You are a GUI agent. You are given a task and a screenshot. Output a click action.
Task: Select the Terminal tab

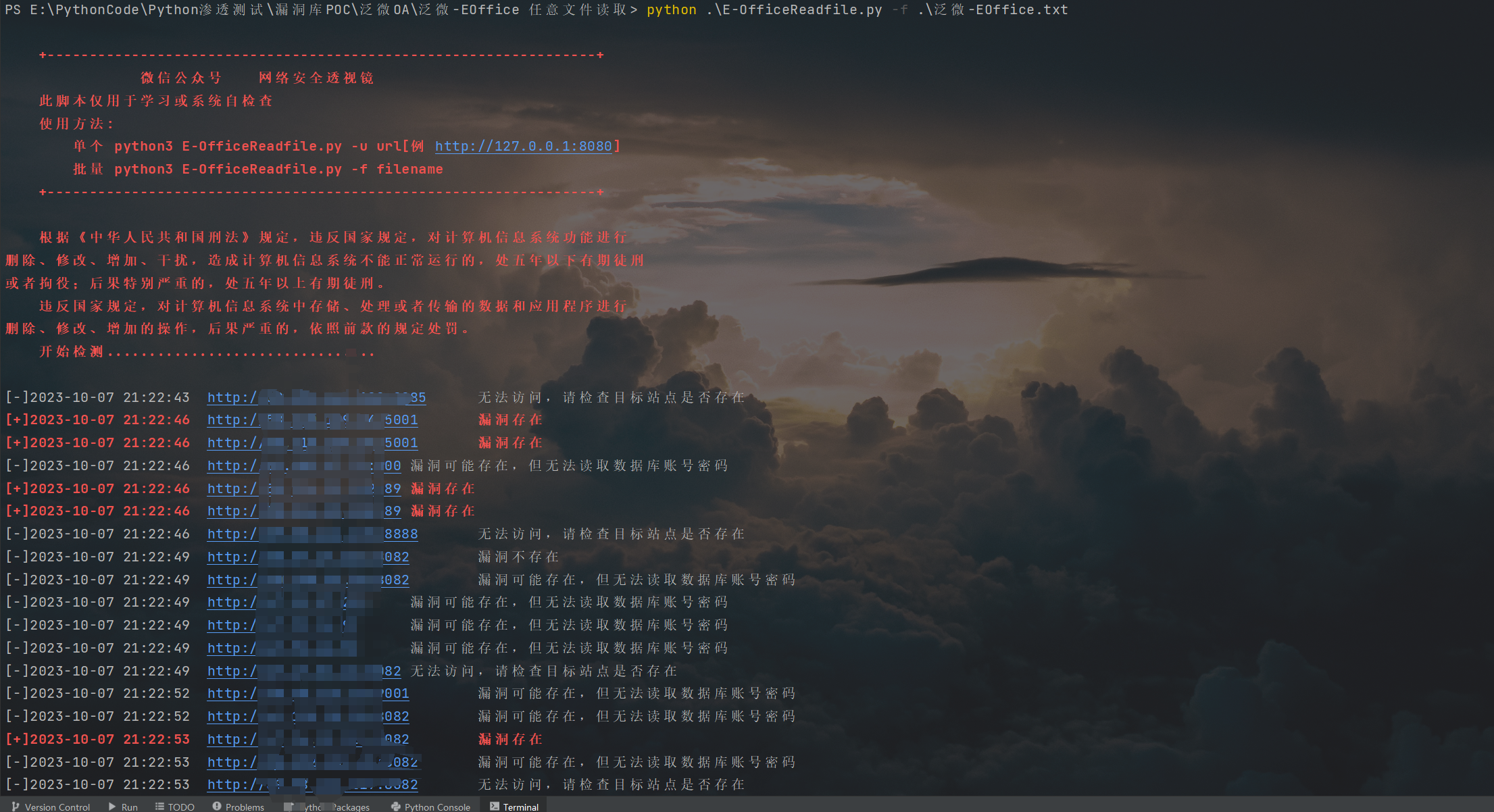pos(514,807)
